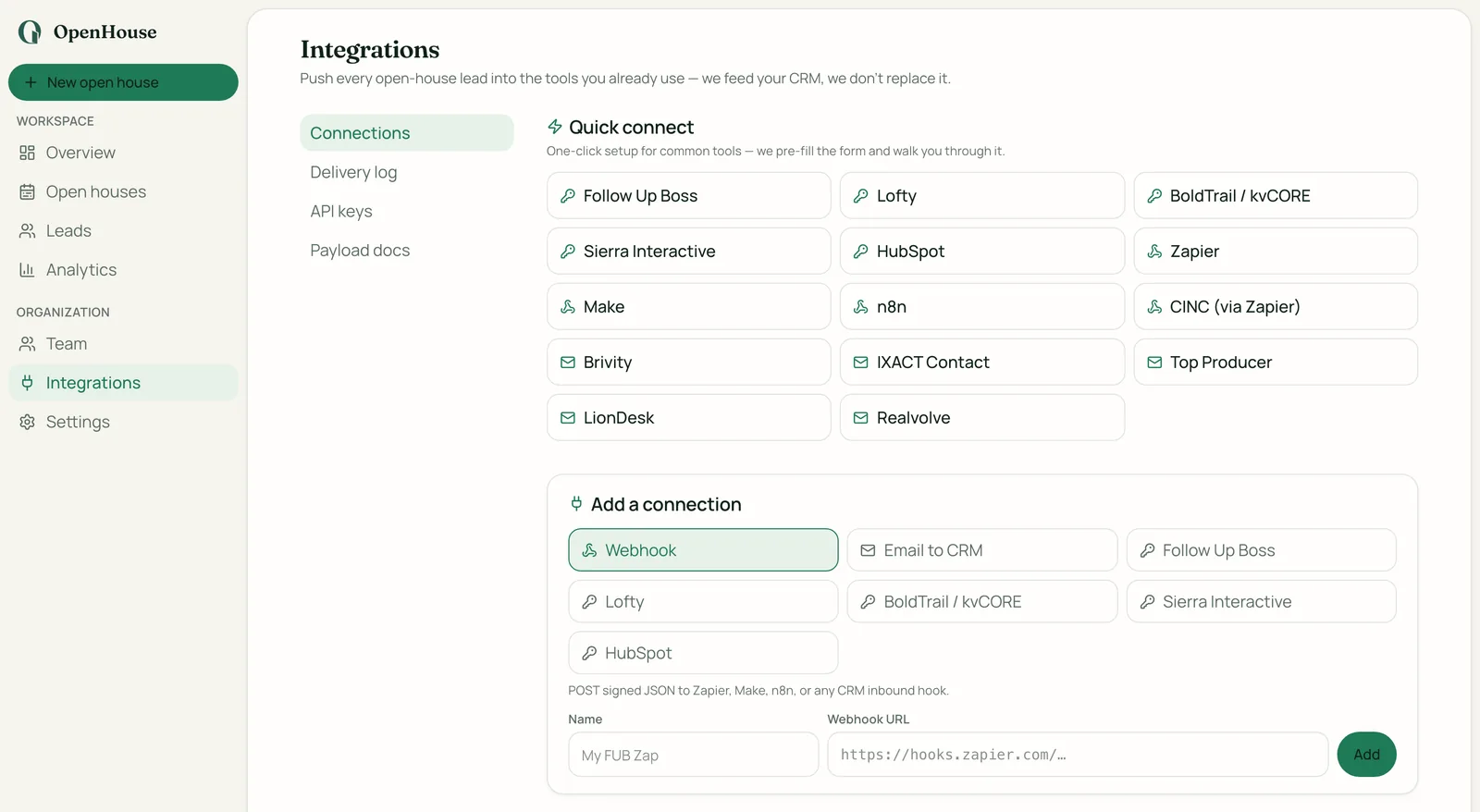
Task: Go to Analytics in sidebar
Action: tap(123, 270)
